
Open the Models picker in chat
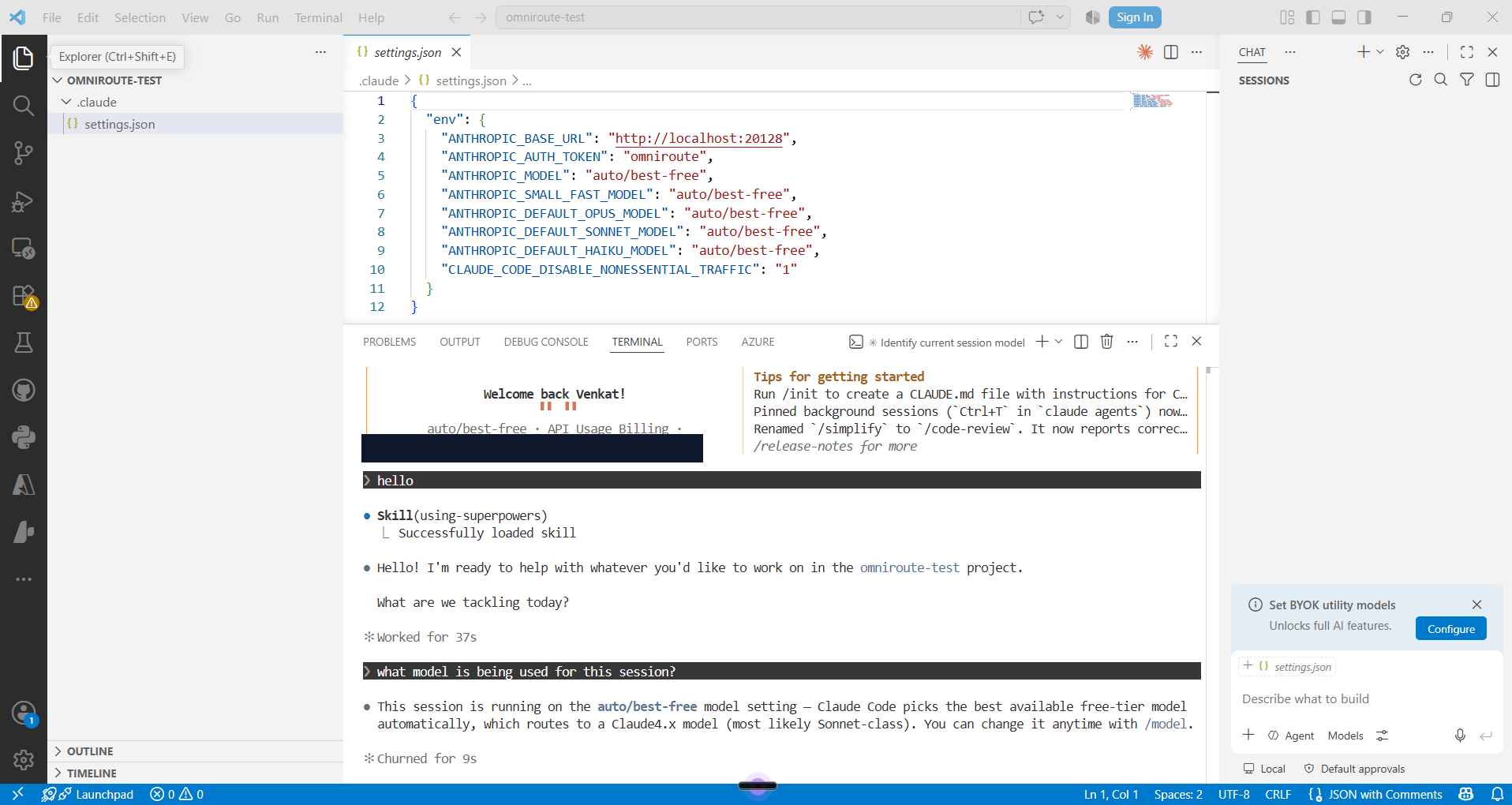pyautogui.click(x=1345, y=736)
